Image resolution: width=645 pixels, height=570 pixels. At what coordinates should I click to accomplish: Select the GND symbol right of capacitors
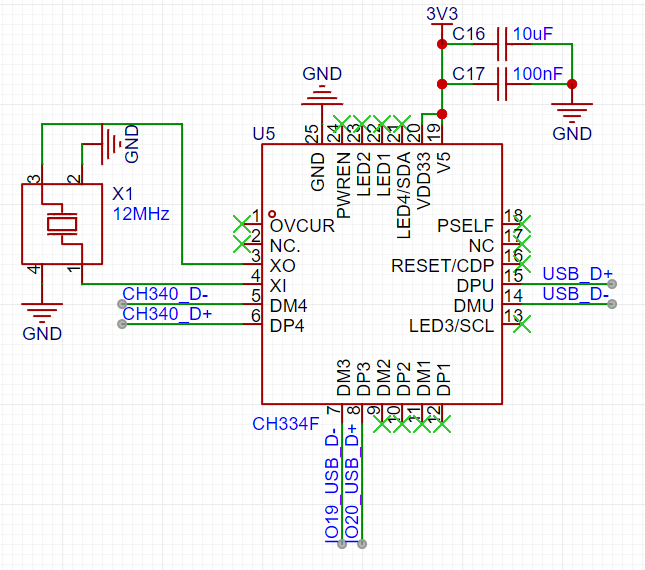point(572,113)
